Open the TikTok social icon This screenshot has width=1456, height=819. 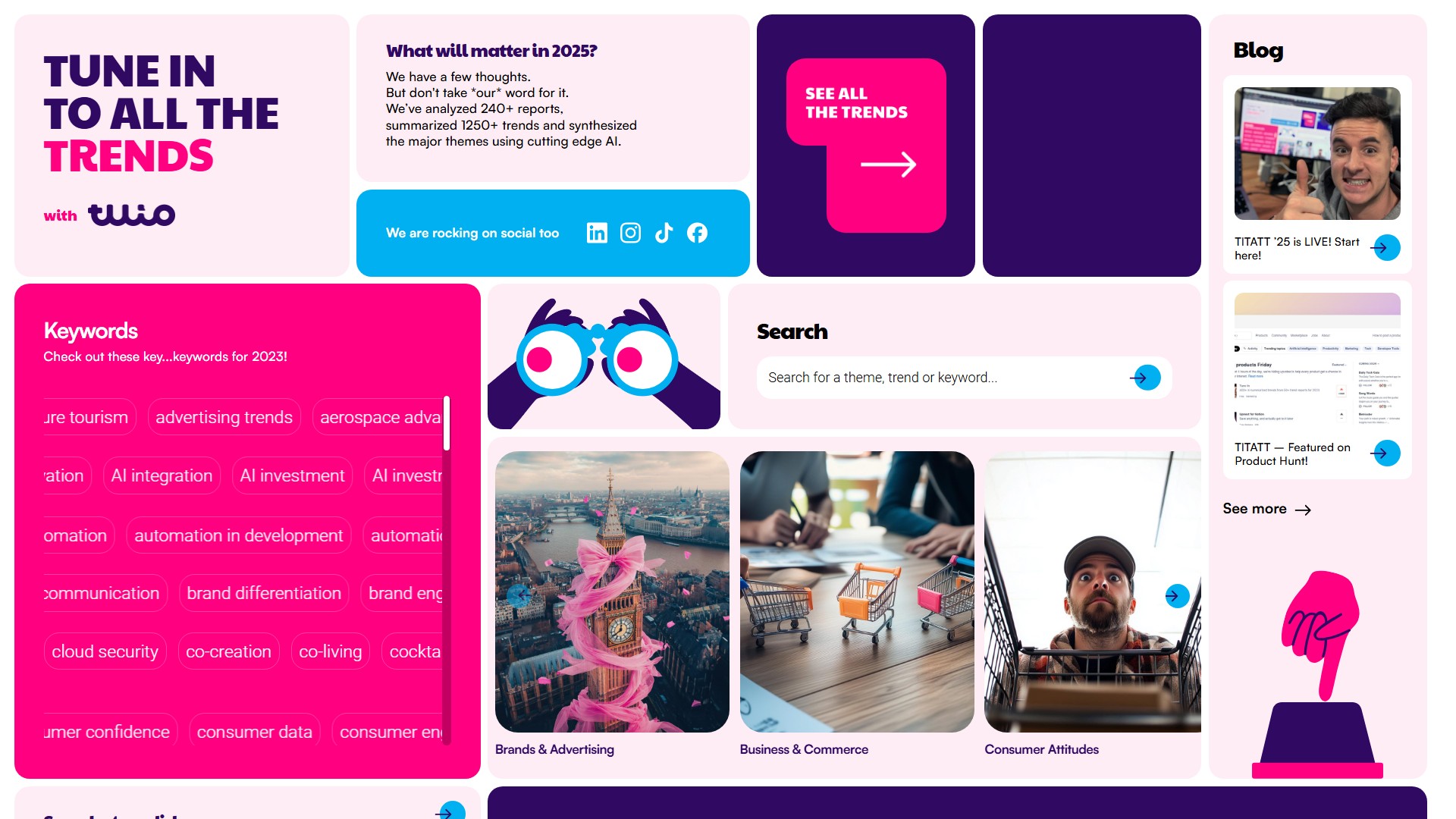point(664,233)
